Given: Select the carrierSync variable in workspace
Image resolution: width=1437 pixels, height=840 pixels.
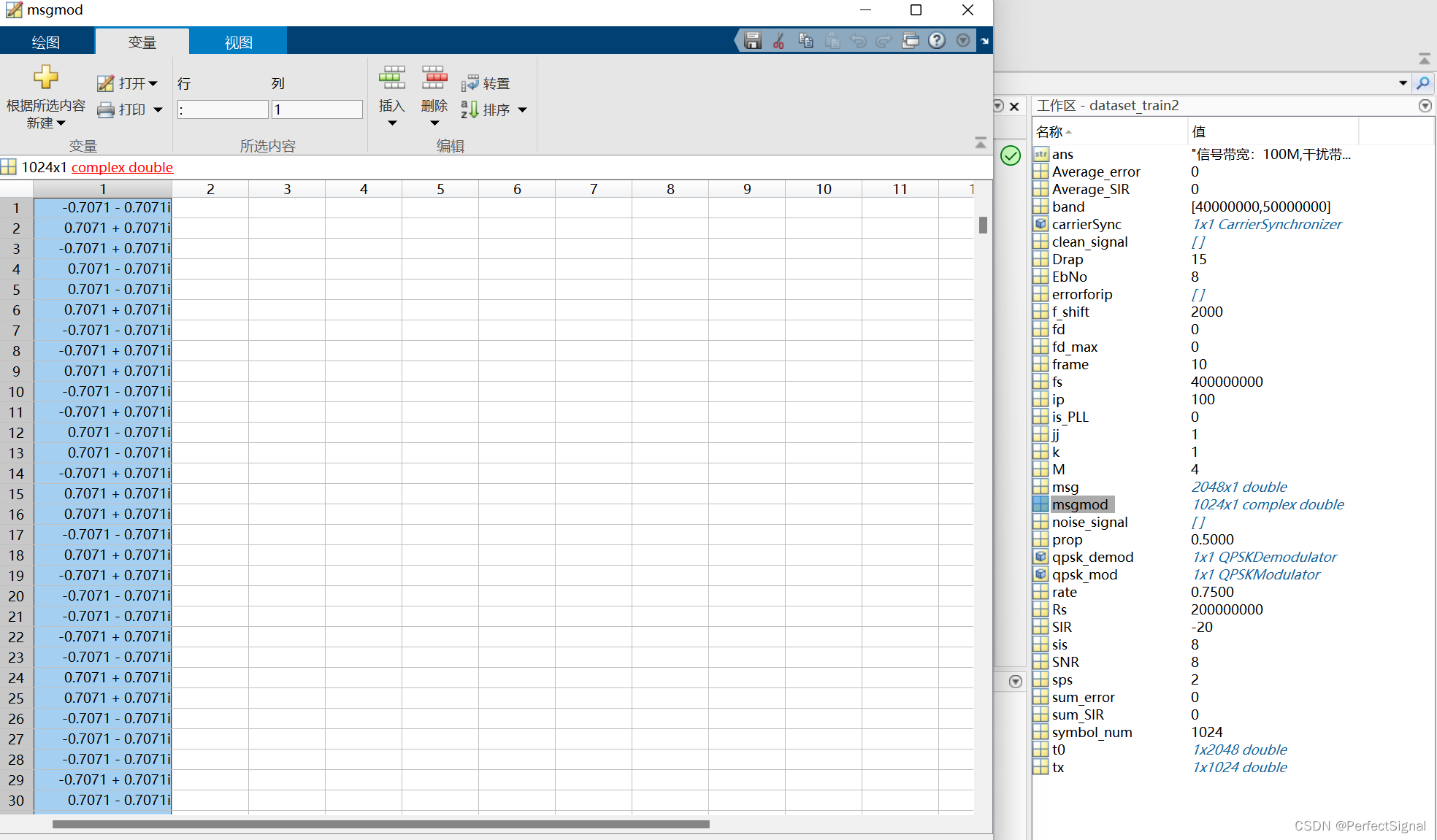Looking at the screenshot, I should [1087, 224].
